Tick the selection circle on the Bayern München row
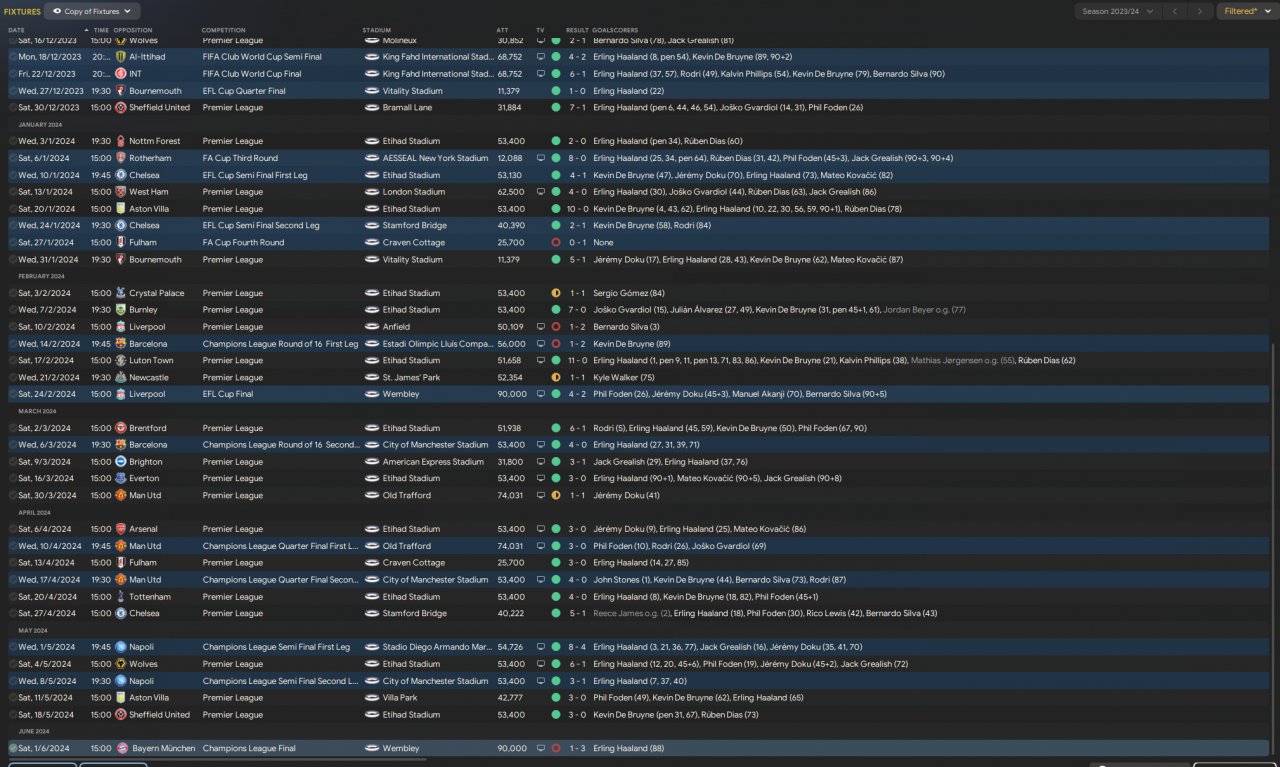The width and height of the screenshot is (1280, 767). (x=13, y=748)
